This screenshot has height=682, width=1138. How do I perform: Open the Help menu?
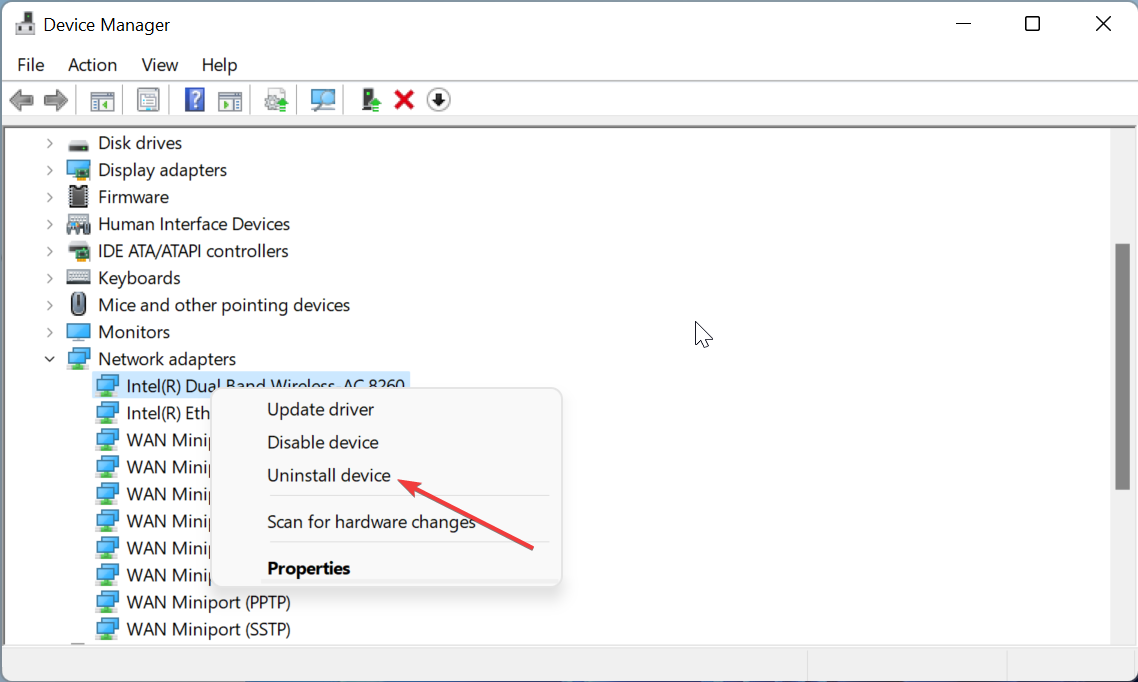tap(219, 65)
